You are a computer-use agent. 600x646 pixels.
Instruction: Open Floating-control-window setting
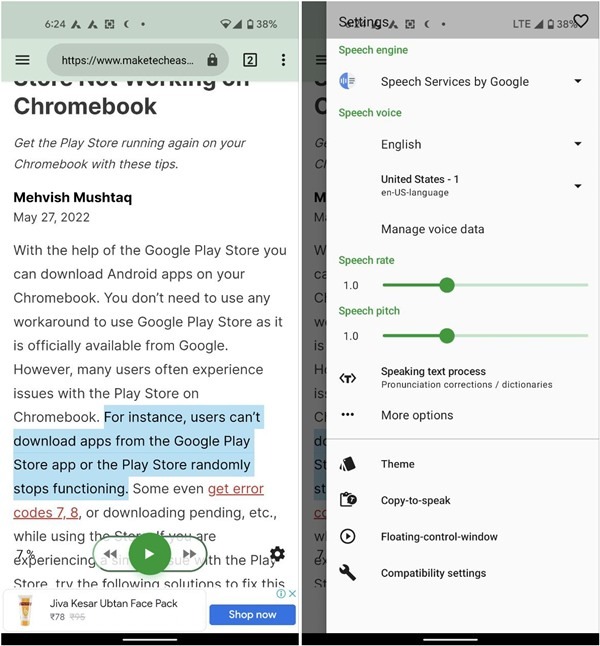point(439,536)
